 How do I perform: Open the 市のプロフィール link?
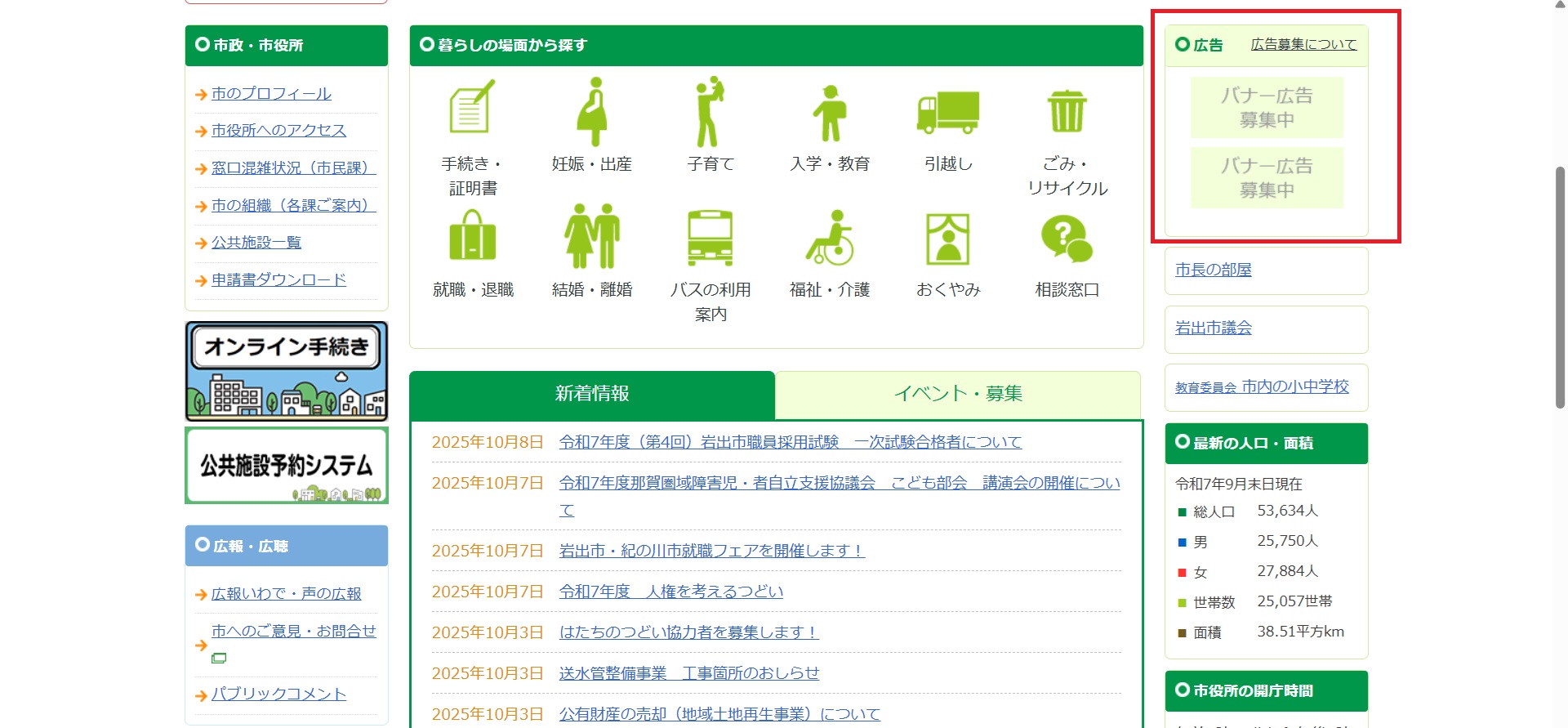(271, 94)
